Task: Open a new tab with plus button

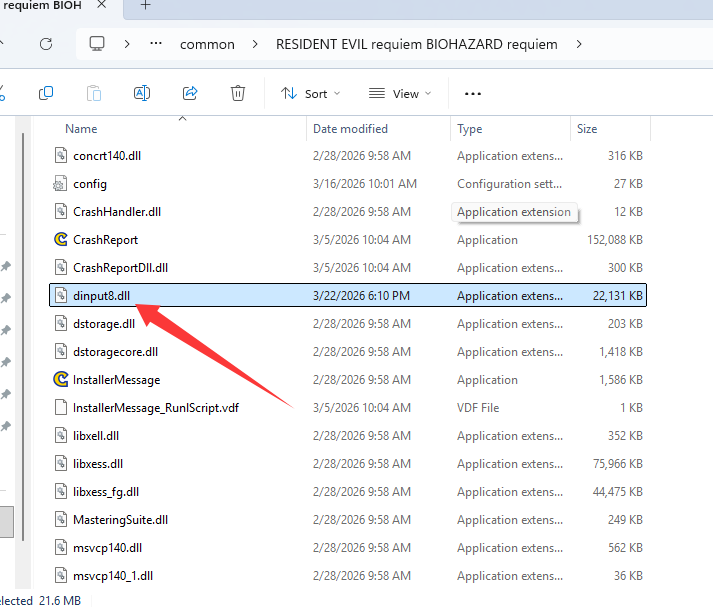Action: tap(145, 6)
